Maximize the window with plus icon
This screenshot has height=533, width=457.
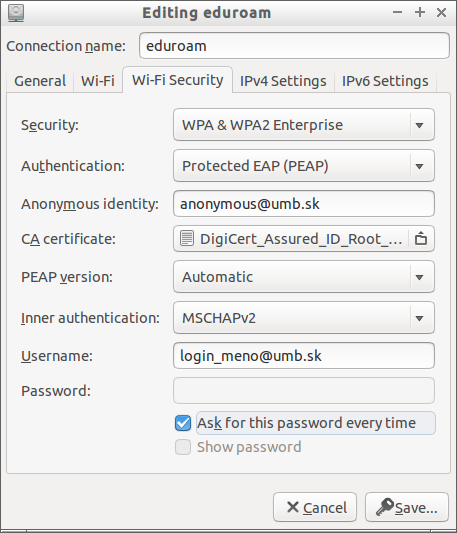(x=420, y=13)
